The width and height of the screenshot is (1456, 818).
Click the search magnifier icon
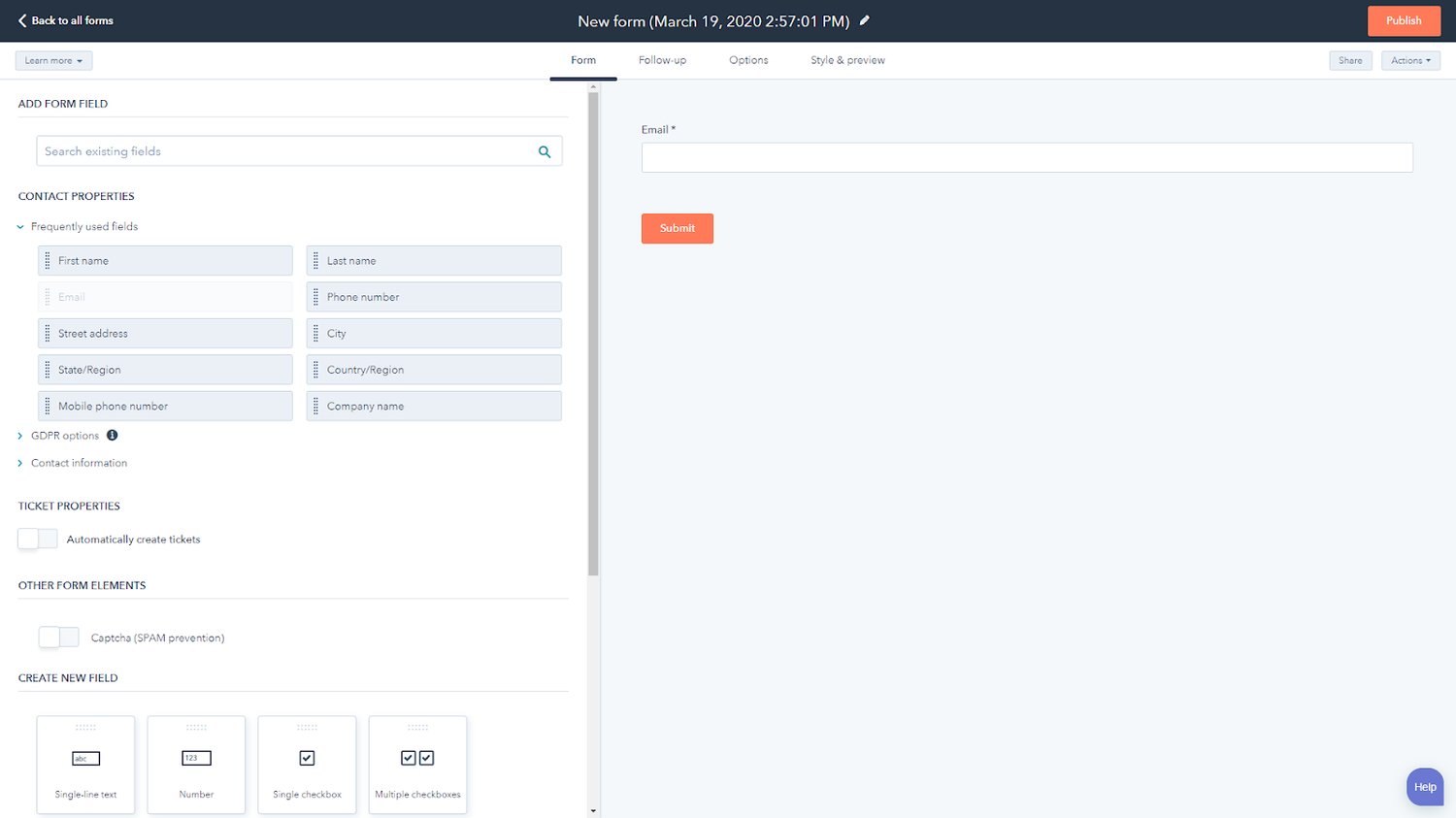(x=545, y=151)
